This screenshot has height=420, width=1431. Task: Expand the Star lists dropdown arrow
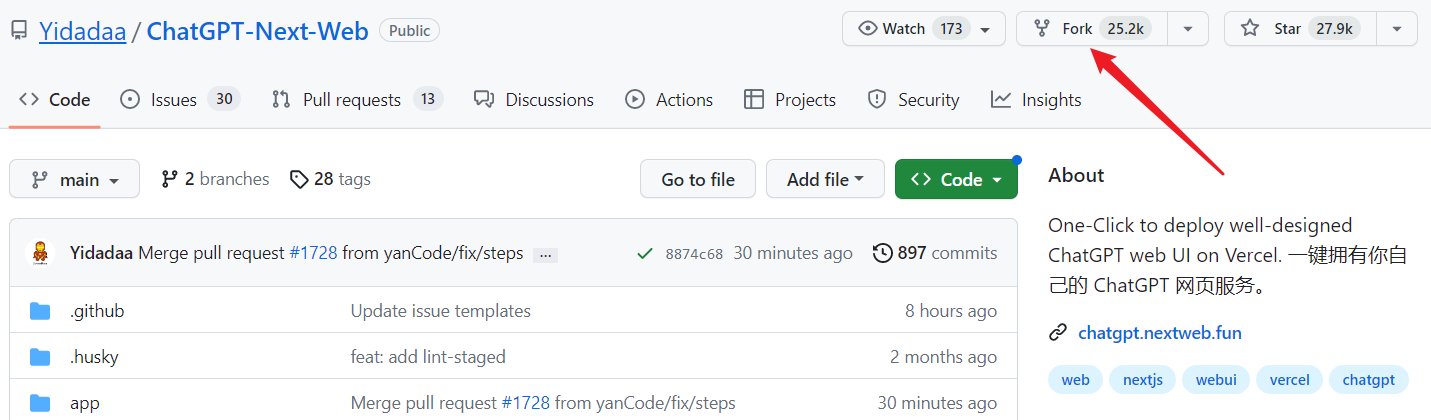tap(1397, 29)
